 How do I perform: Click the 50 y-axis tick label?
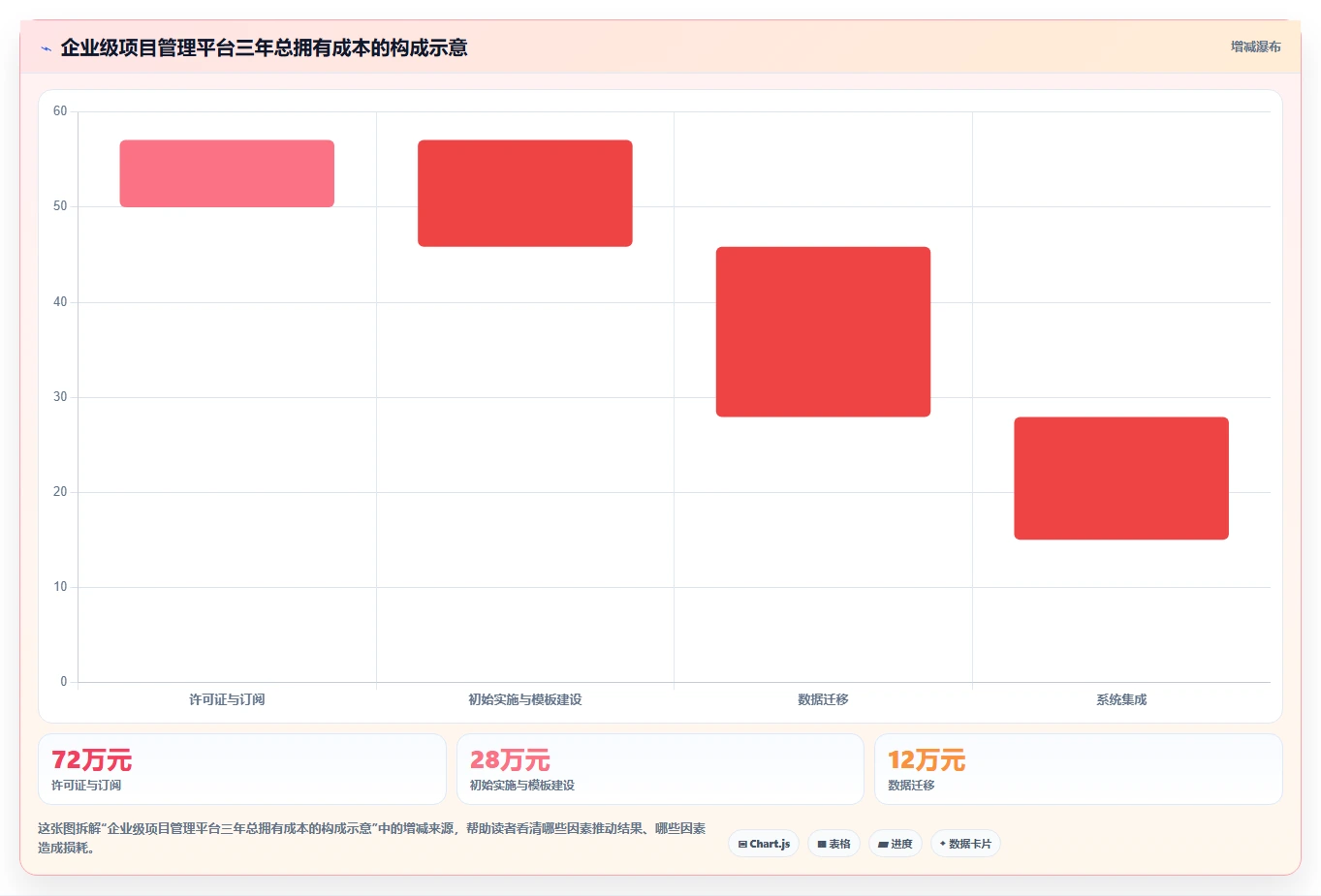click(60, 206)
